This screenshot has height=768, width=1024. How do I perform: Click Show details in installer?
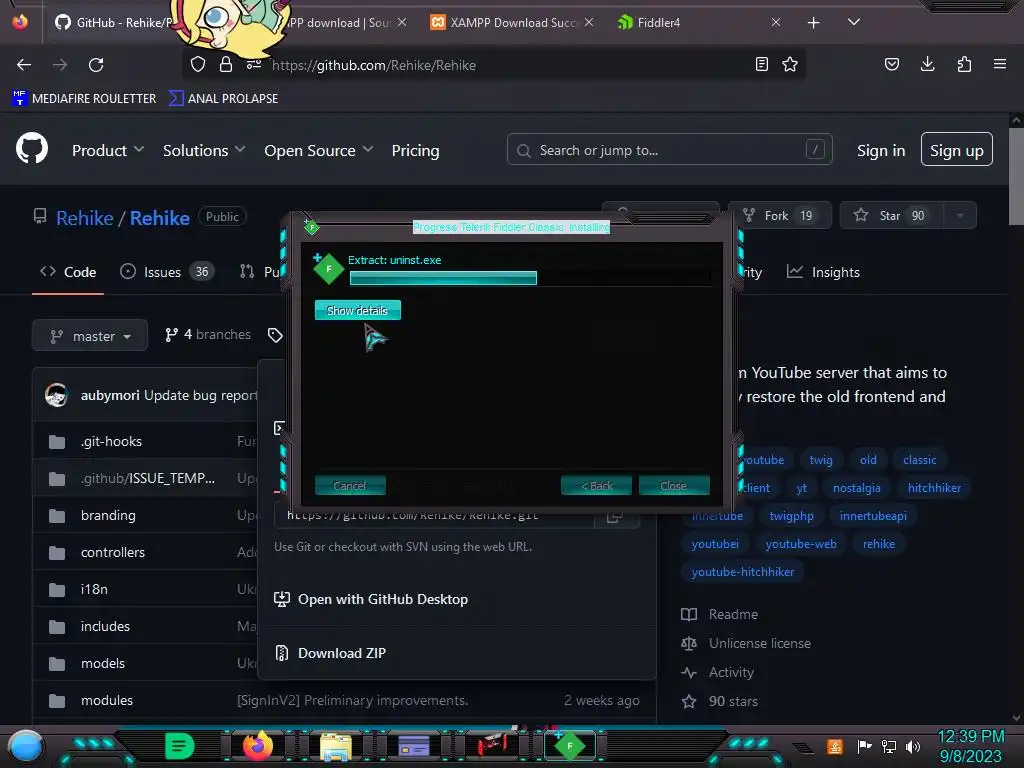[357, 310]
